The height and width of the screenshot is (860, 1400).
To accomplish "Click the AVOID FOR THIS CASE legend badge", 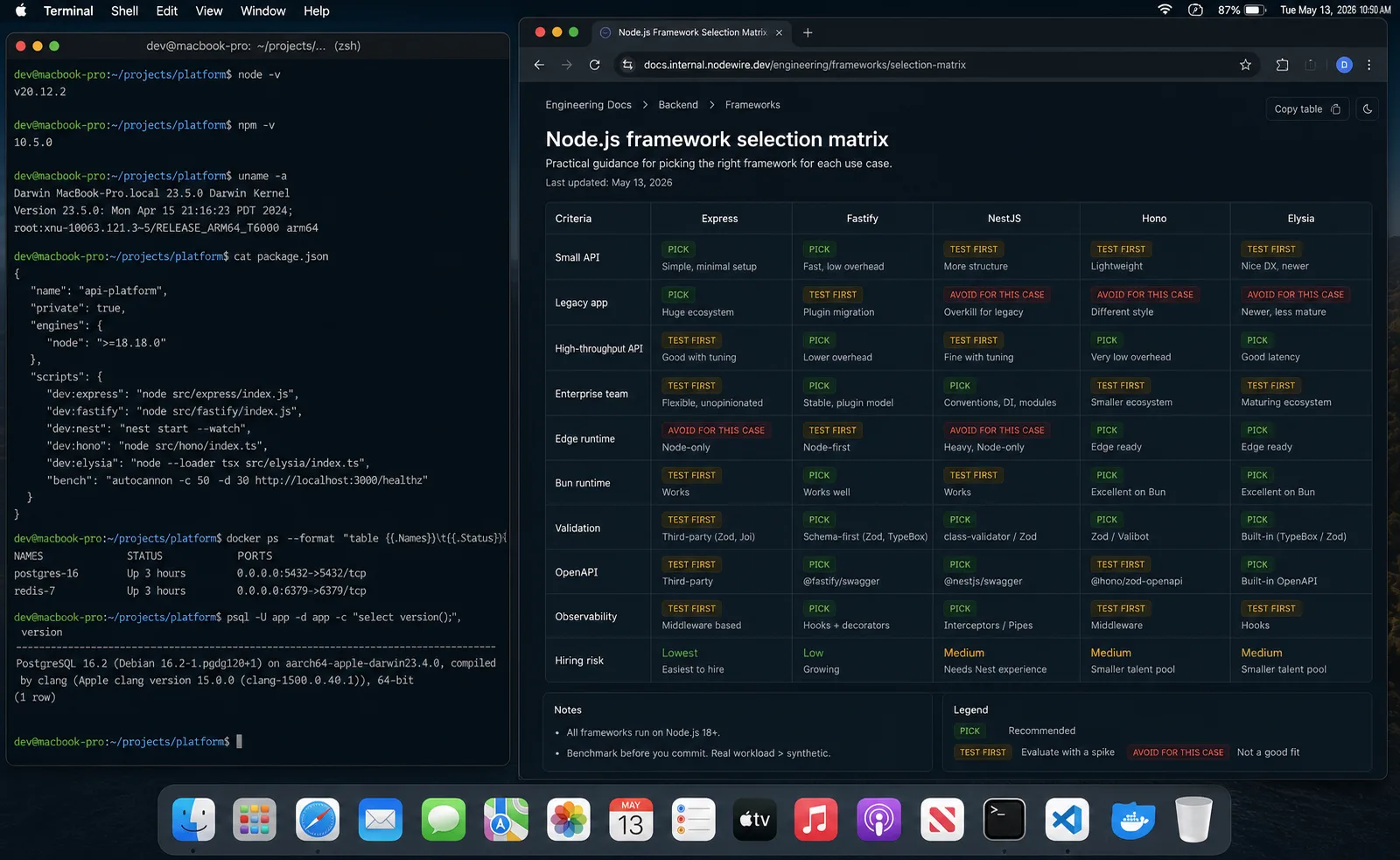I will point(1178,752).
